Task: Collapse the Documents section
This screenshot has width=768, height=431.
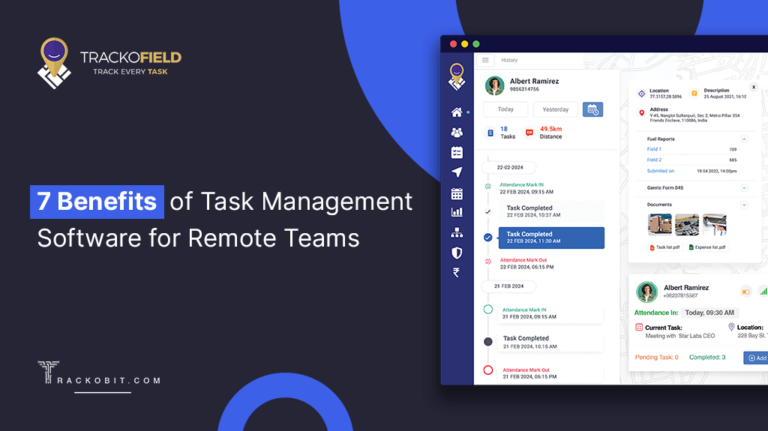Action: coord(743,203)
